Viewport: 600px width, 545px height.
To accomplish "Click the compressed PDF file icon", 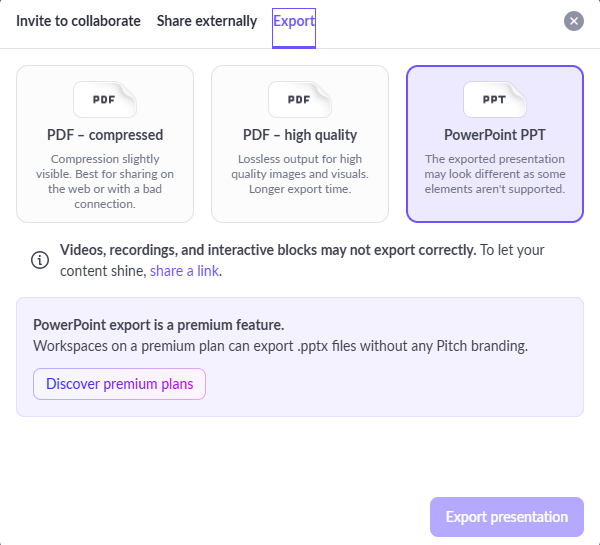I will click(104, 100).
